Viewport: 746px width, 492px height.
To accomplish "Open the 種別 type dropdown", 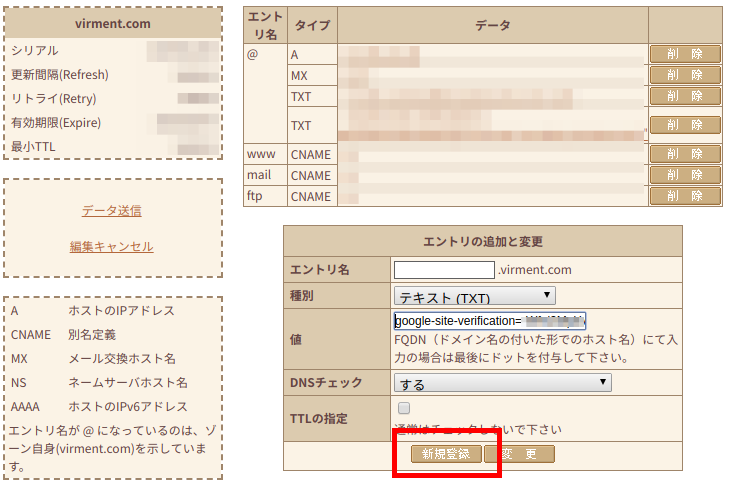I will pos(475,296).
